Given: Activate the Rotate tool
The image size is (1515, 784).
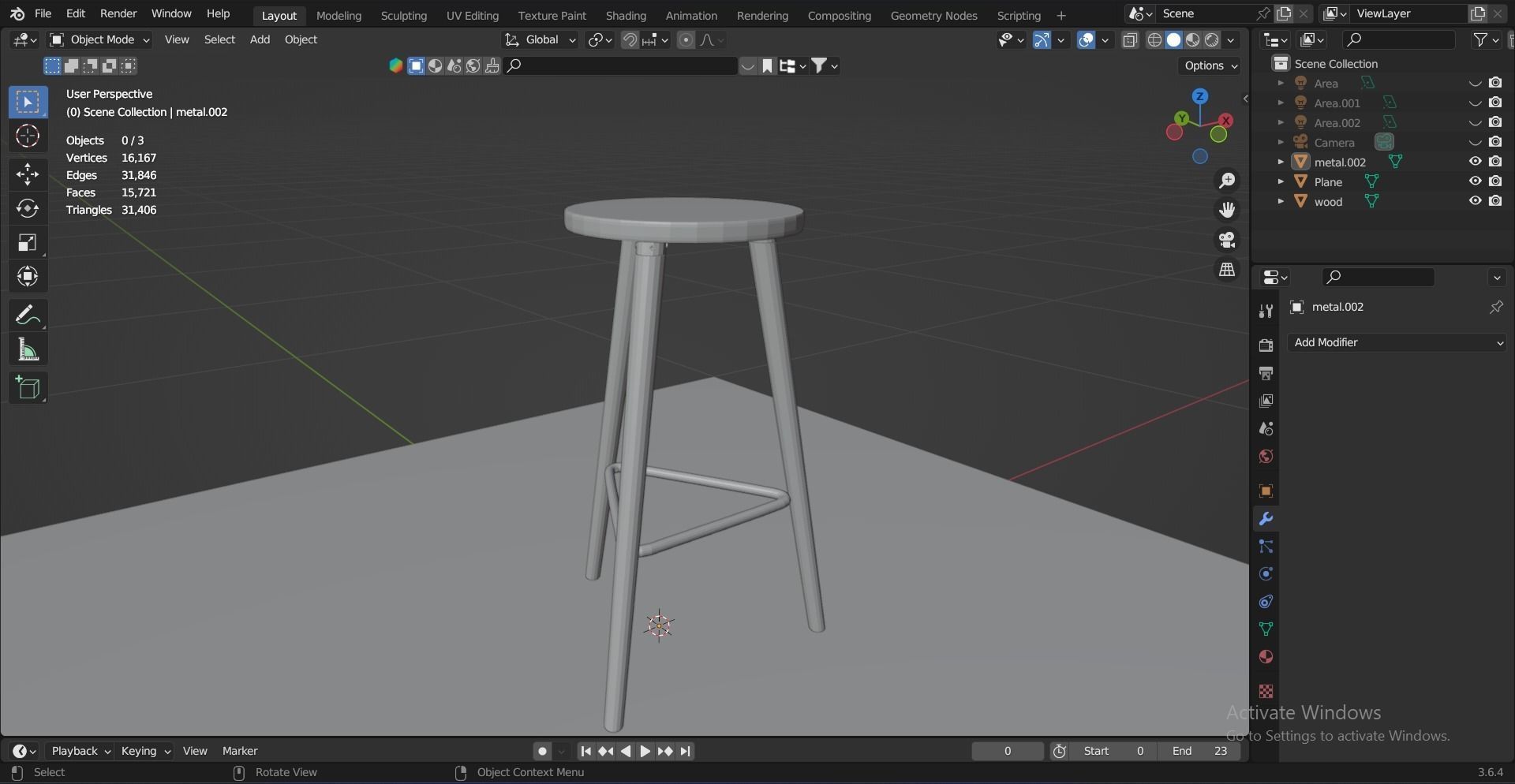Looking at the screenshot, I should pos(28,208).
